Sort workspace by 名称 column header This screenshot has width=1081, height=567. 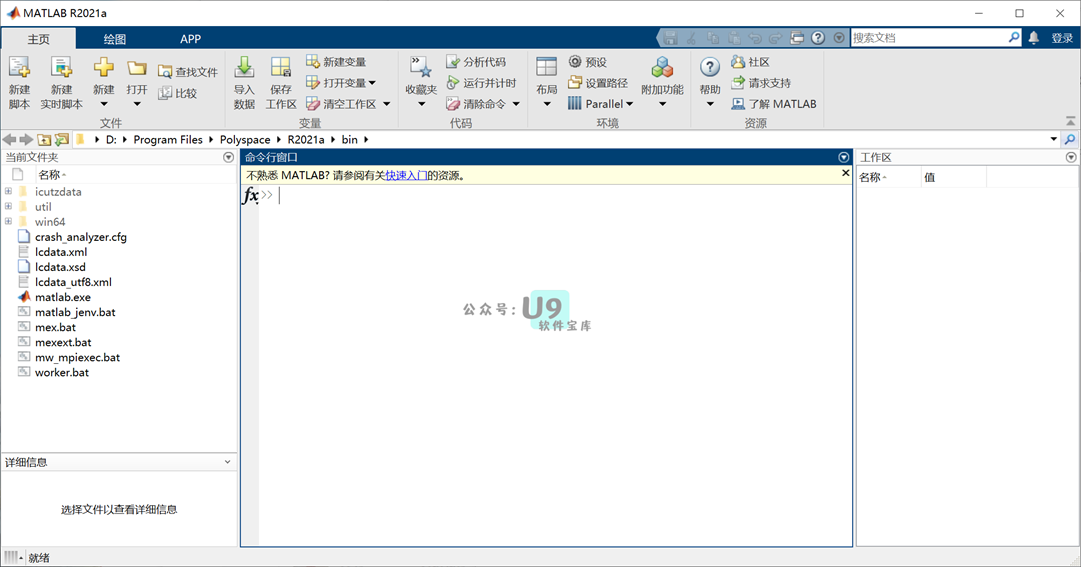[x=888, y=177]
